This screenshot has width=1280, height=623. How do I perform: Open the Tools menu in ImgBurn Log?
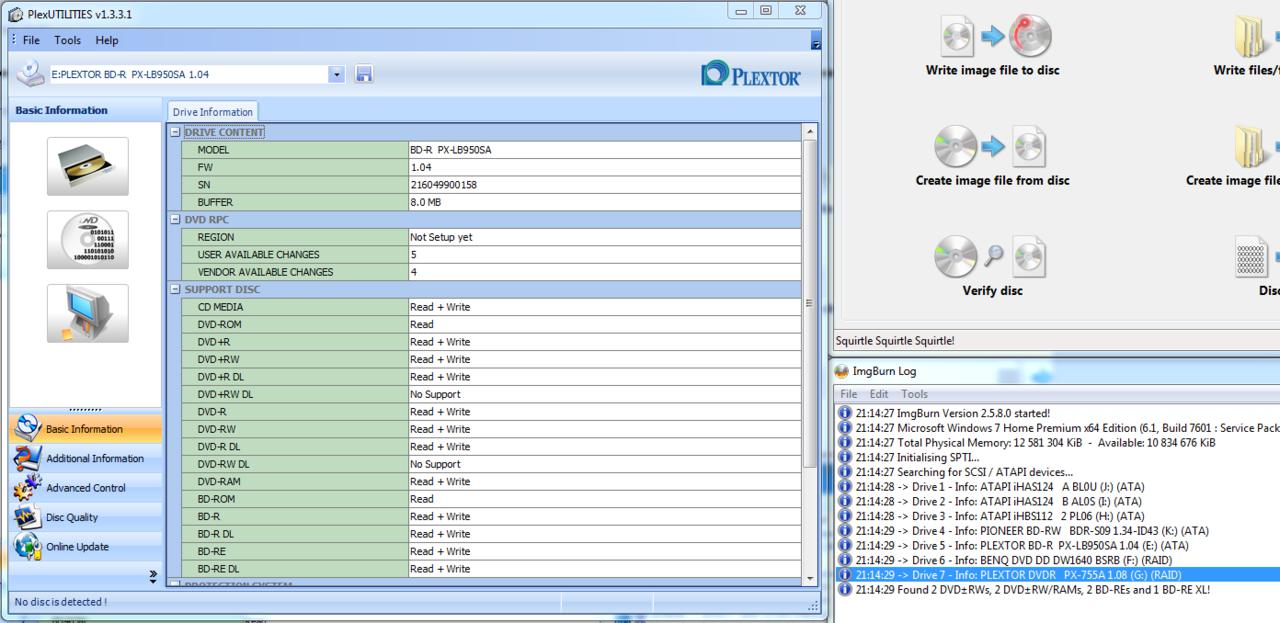coord(914,394)
